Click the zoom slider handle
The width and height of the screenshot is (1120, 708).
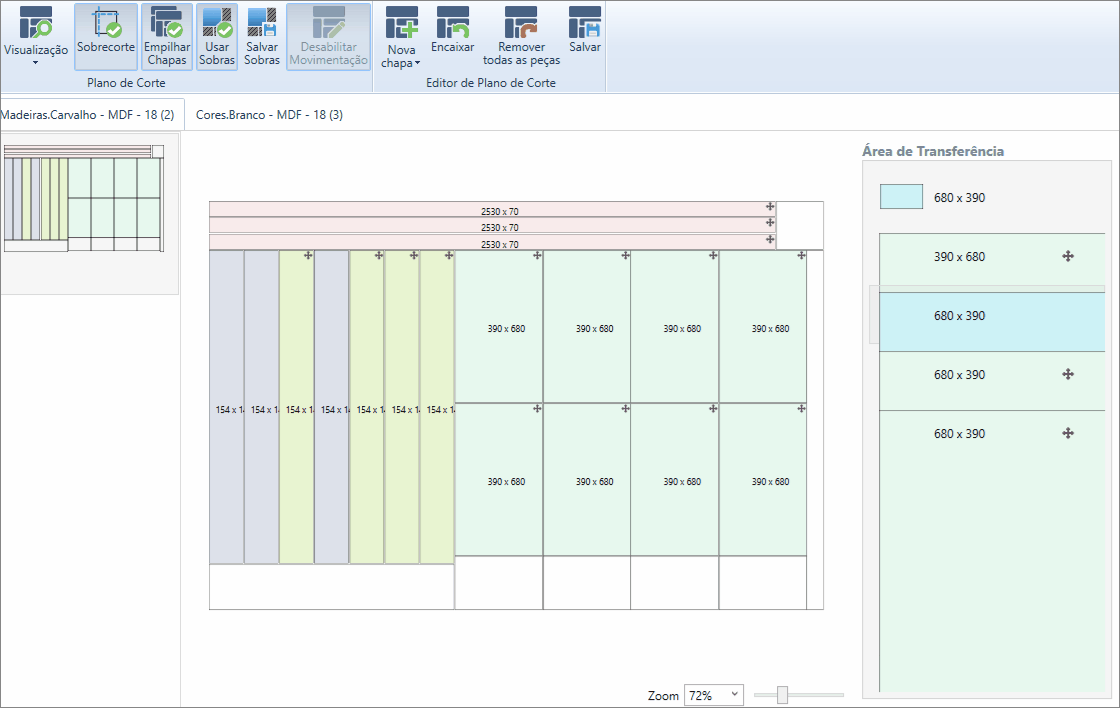782,694
